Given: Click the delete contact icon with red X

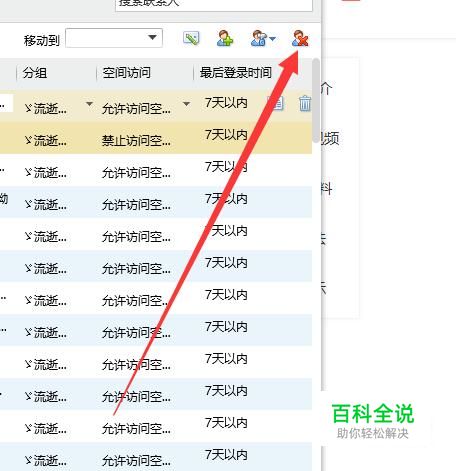Looking at the screenshot, I should click(x=300, y=38).
